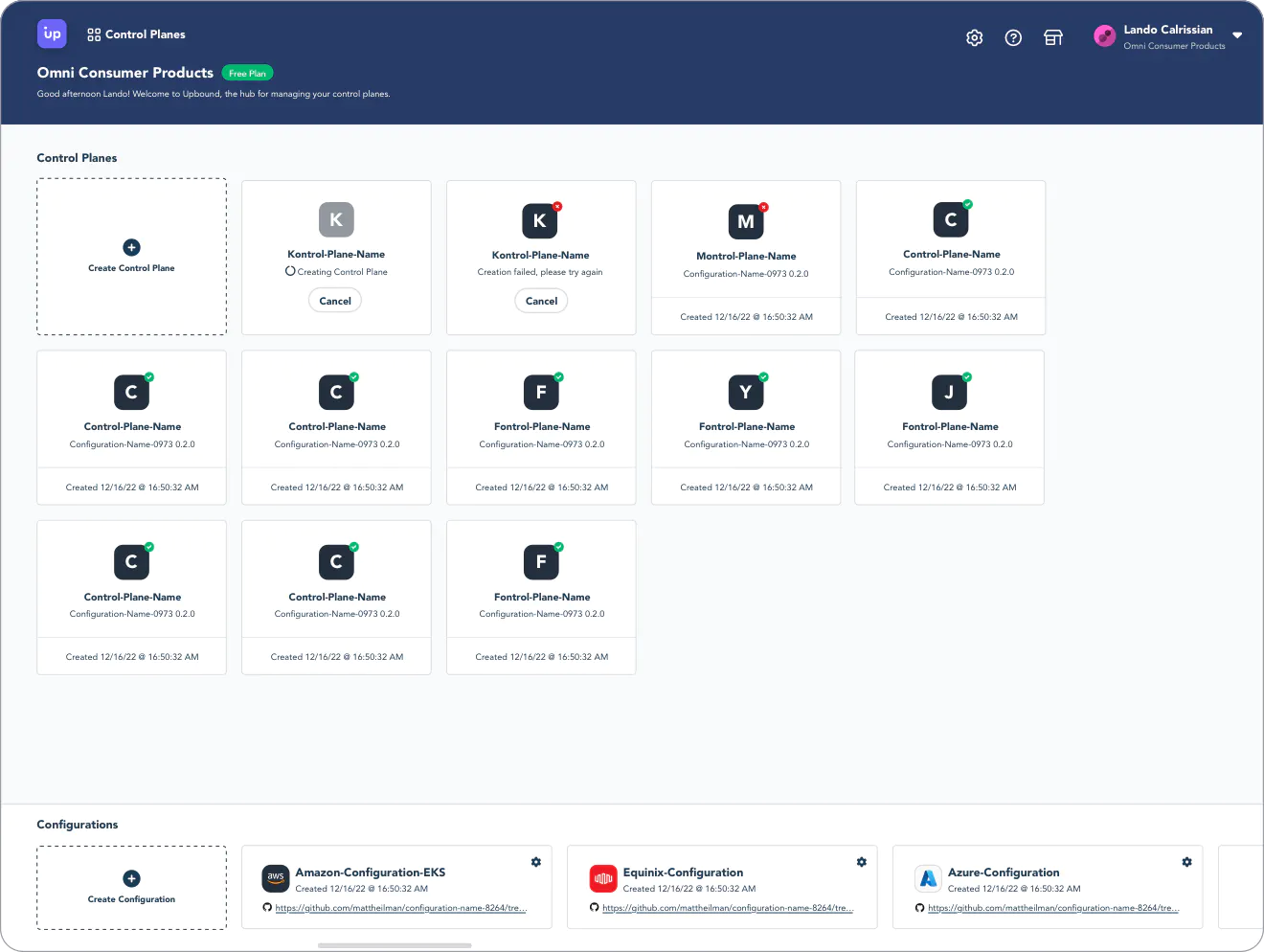Open the GitHub link under Equinix-Configuration
The height and width of the screenshot is (952, 1264).
click(x=728, y=908)
